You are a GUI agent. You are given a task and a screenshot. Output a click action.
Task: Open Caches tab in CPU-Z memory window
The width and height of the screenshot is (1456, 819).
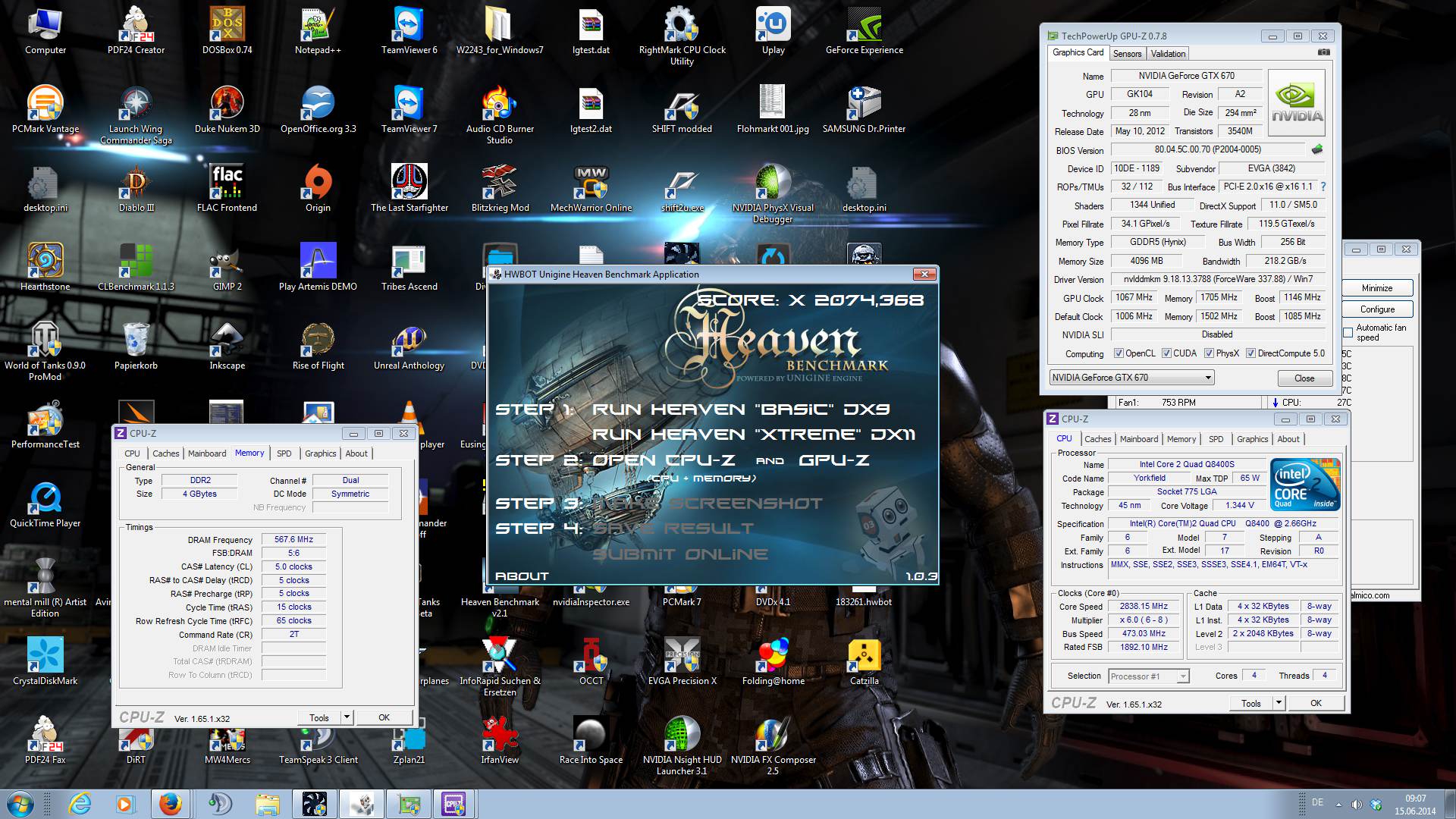pyautogui.click(x=165, y=453)
